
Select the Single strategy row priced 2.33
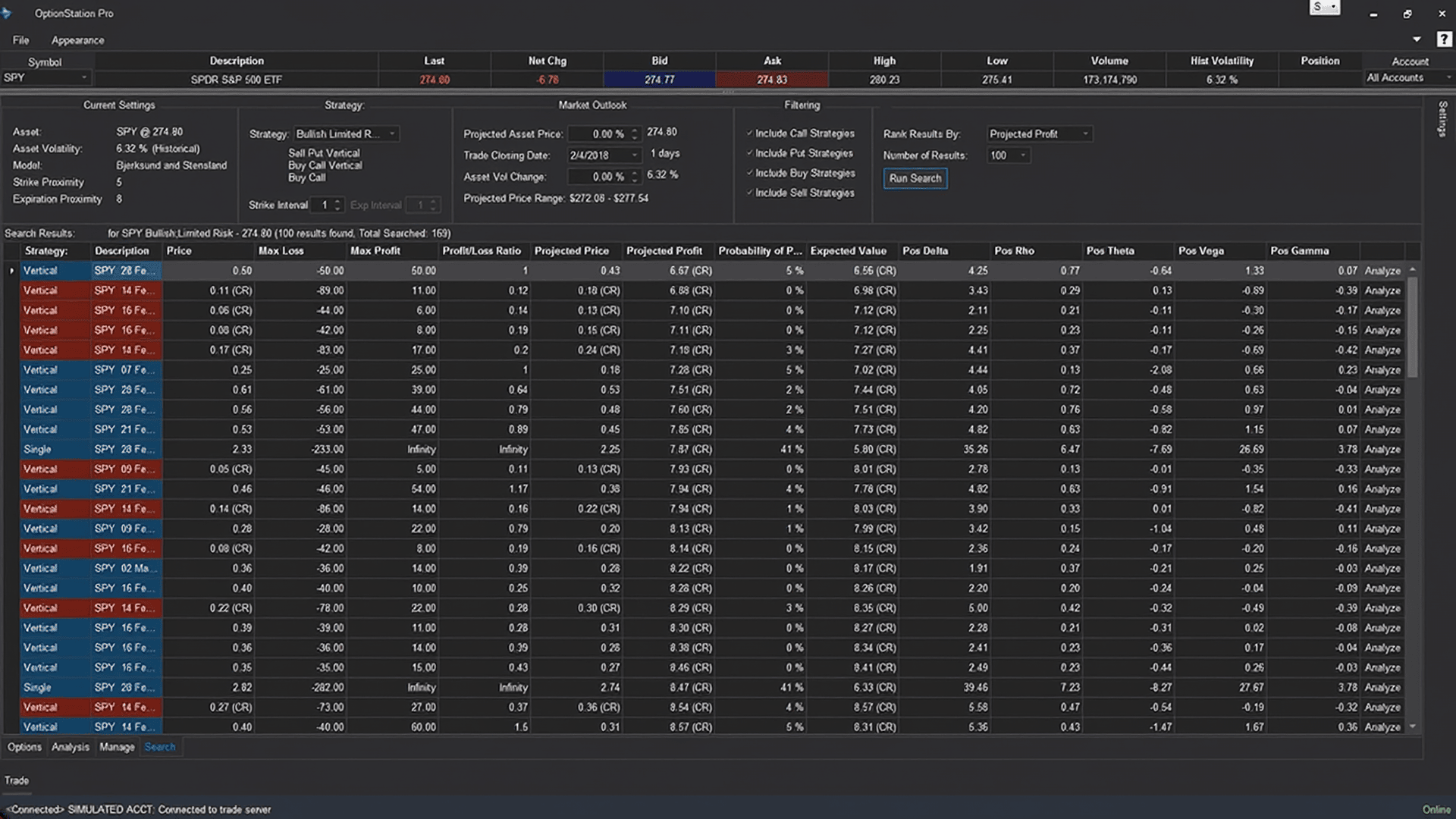[x=713, y=450]
